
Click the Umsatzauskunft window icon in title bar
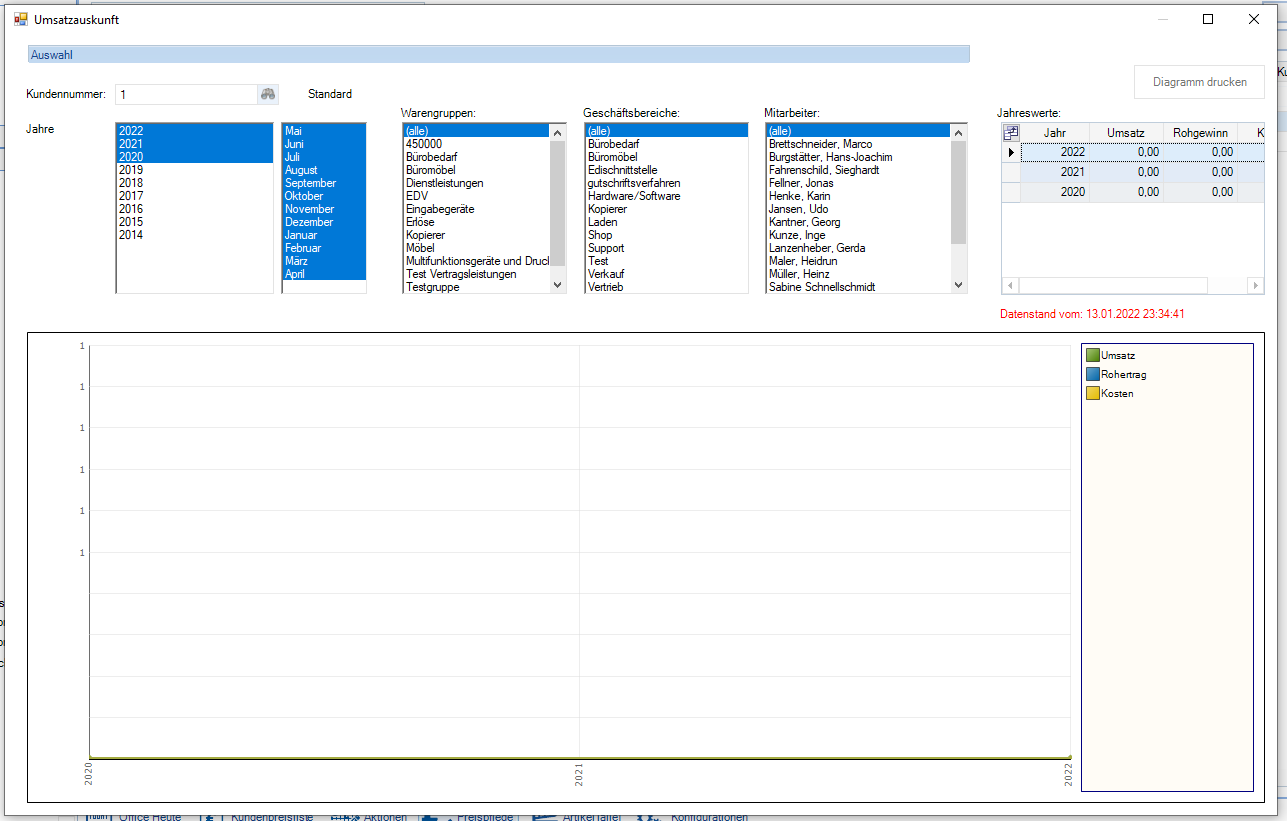(x=21, y=19)
